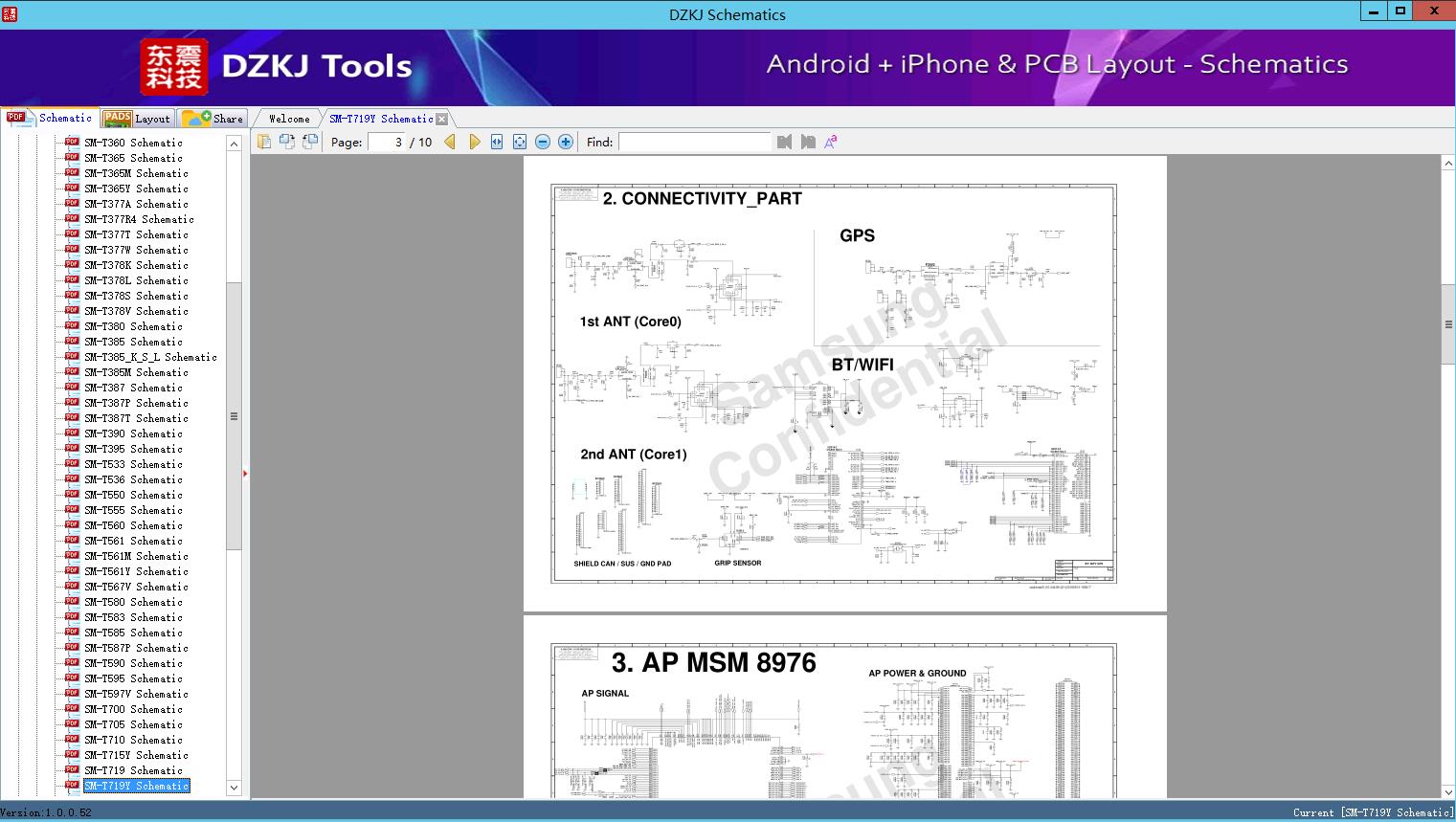The image size is (1456, 822).
Task: Open SM-T567V Schematic in the tree
Action: pos(136,587)
